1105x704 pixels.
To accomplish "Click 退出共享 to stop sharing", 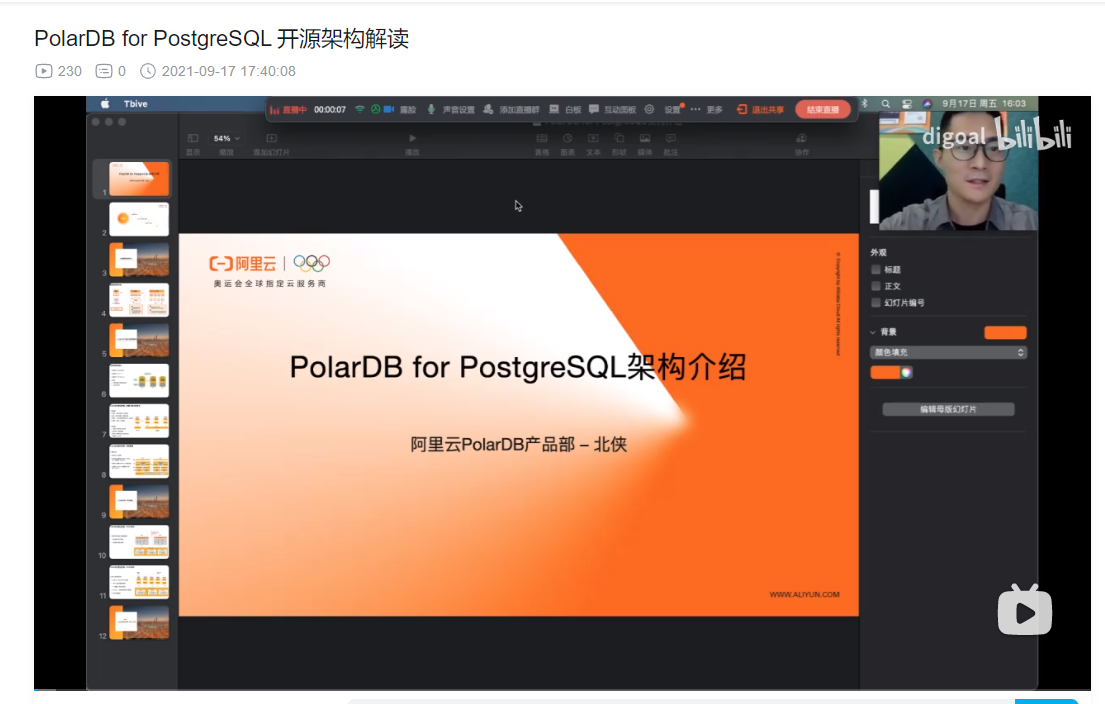I will [760, 109].
